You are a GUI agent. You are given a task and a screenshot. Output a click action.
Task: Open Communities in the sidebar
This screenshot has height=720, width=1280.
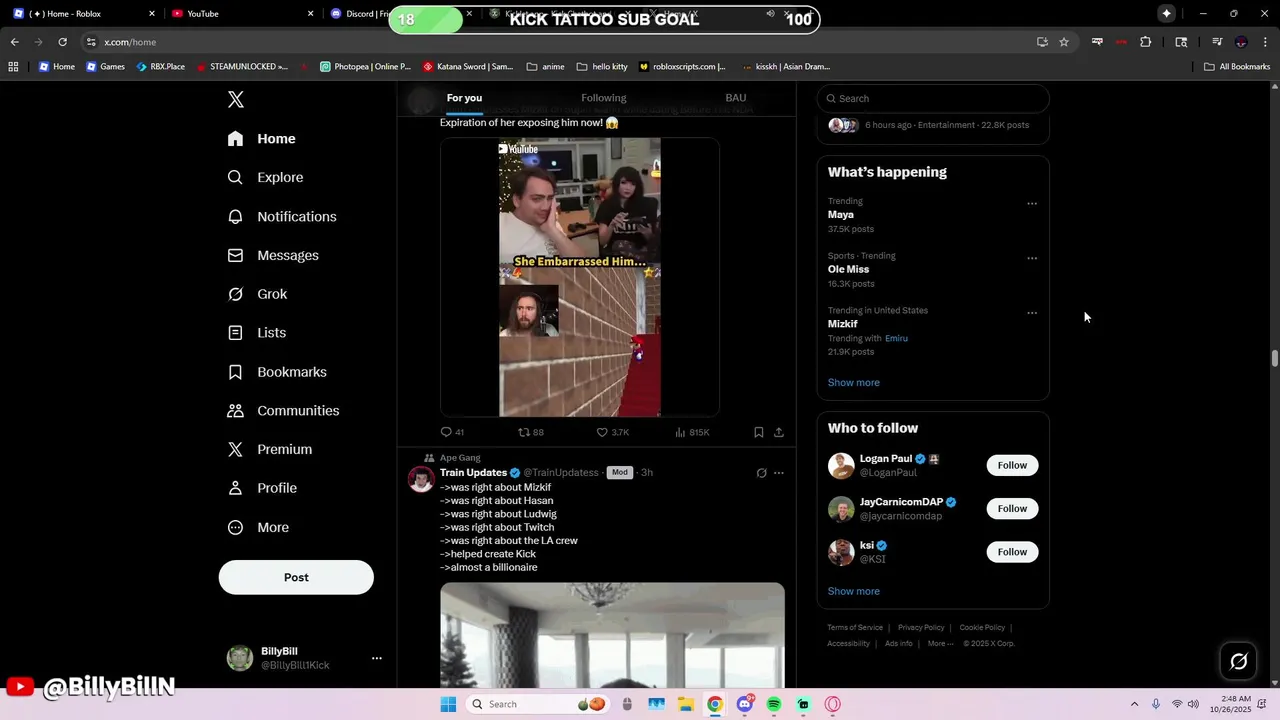283,411
